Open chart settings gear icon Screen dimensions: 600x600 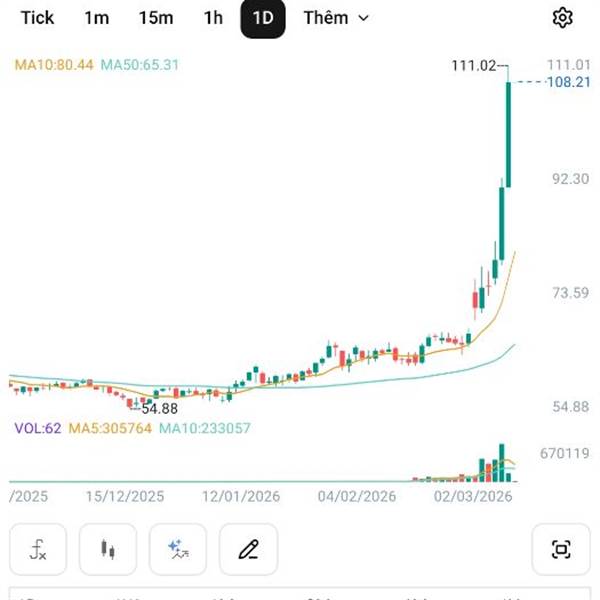pos(562,18)
